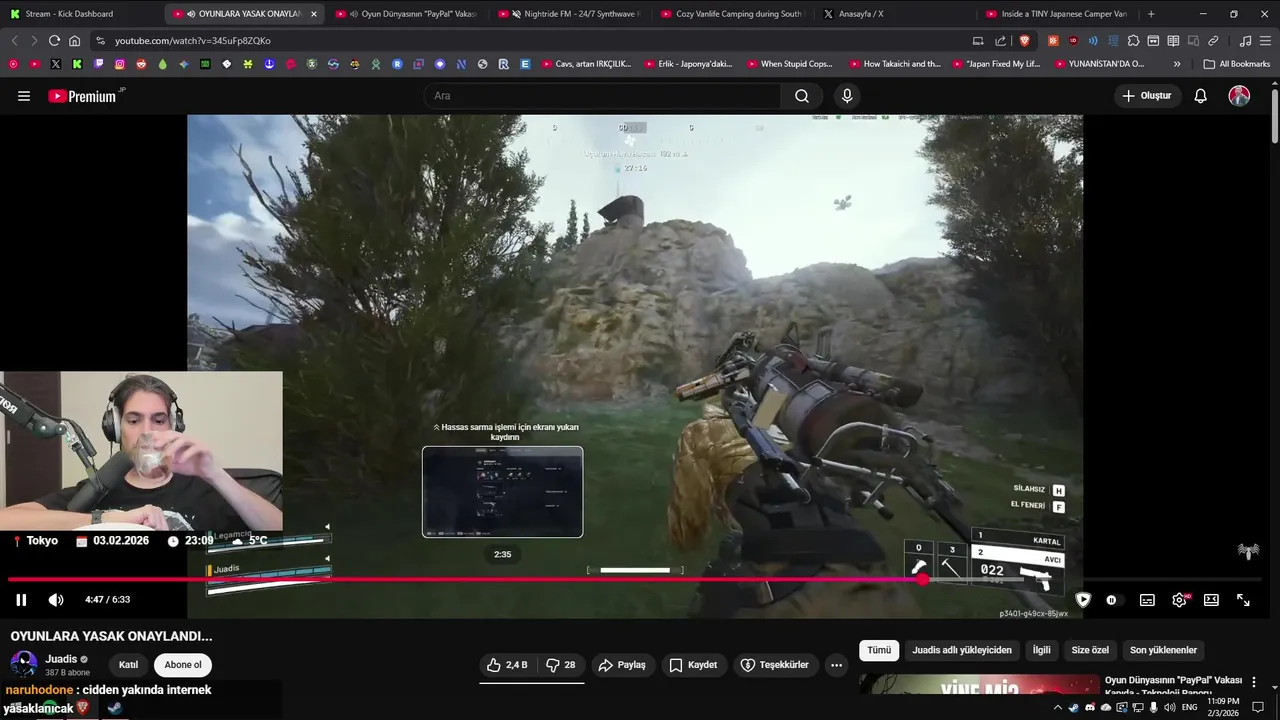Save video using Kaydet

pos(693,665)
